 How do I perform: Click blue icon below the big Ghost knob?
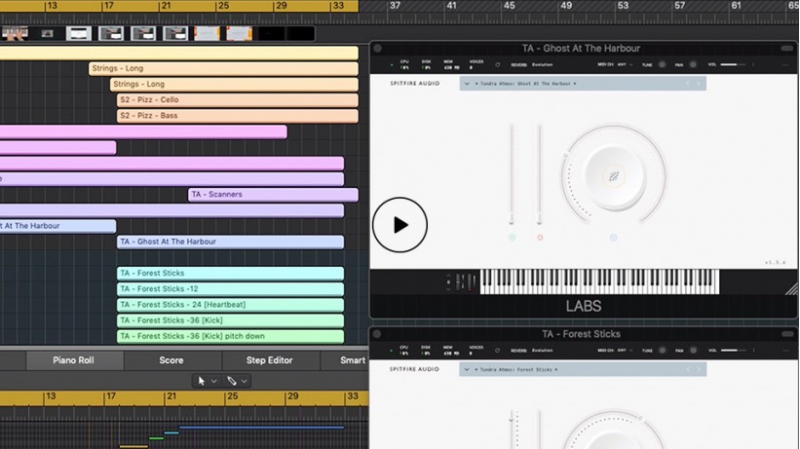pyautogui.click(x=613, y=237)
